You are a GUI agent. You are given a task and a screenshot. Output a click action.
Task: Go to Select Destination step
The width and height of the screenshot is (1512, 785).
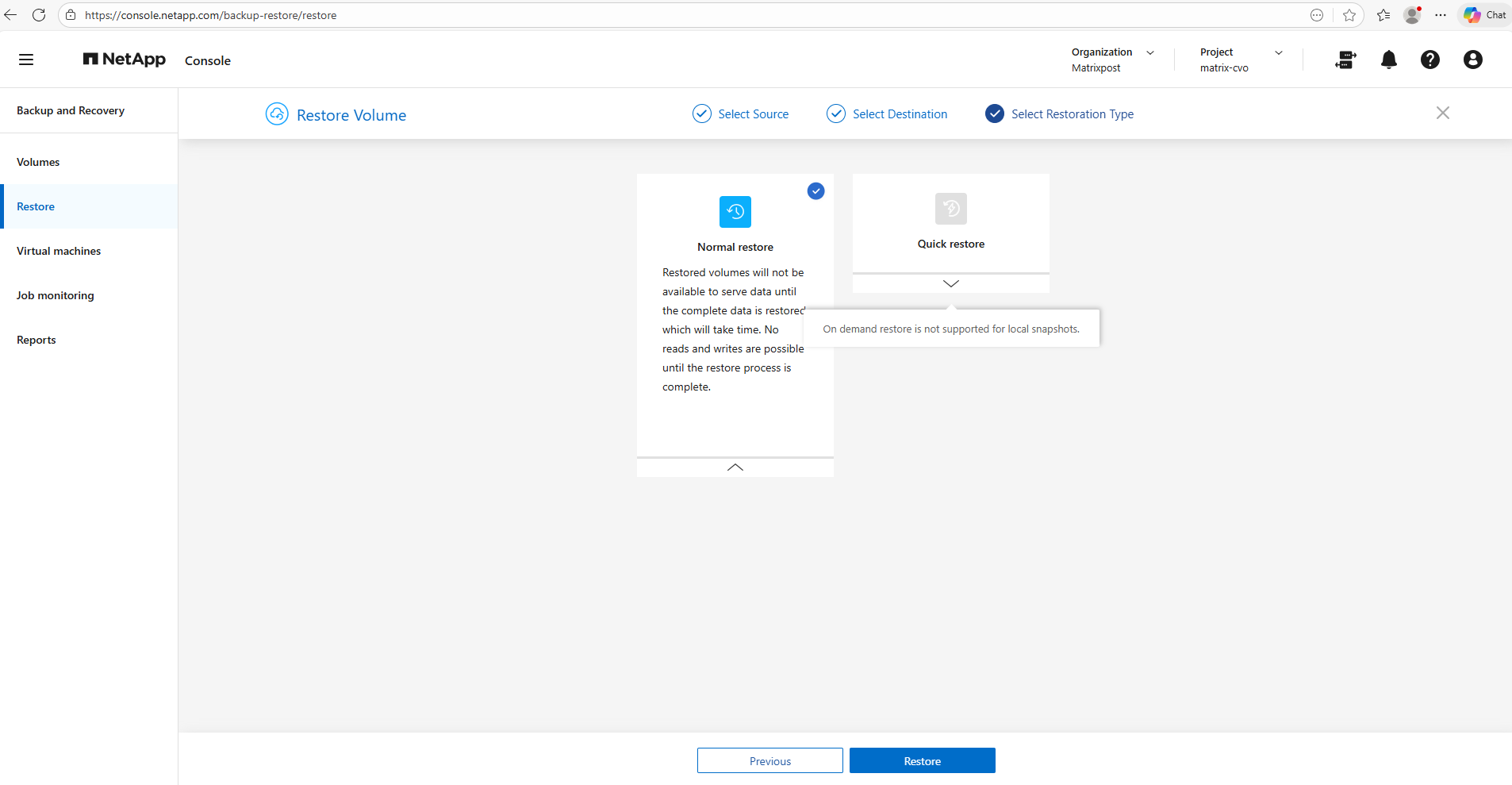(887, 114)
